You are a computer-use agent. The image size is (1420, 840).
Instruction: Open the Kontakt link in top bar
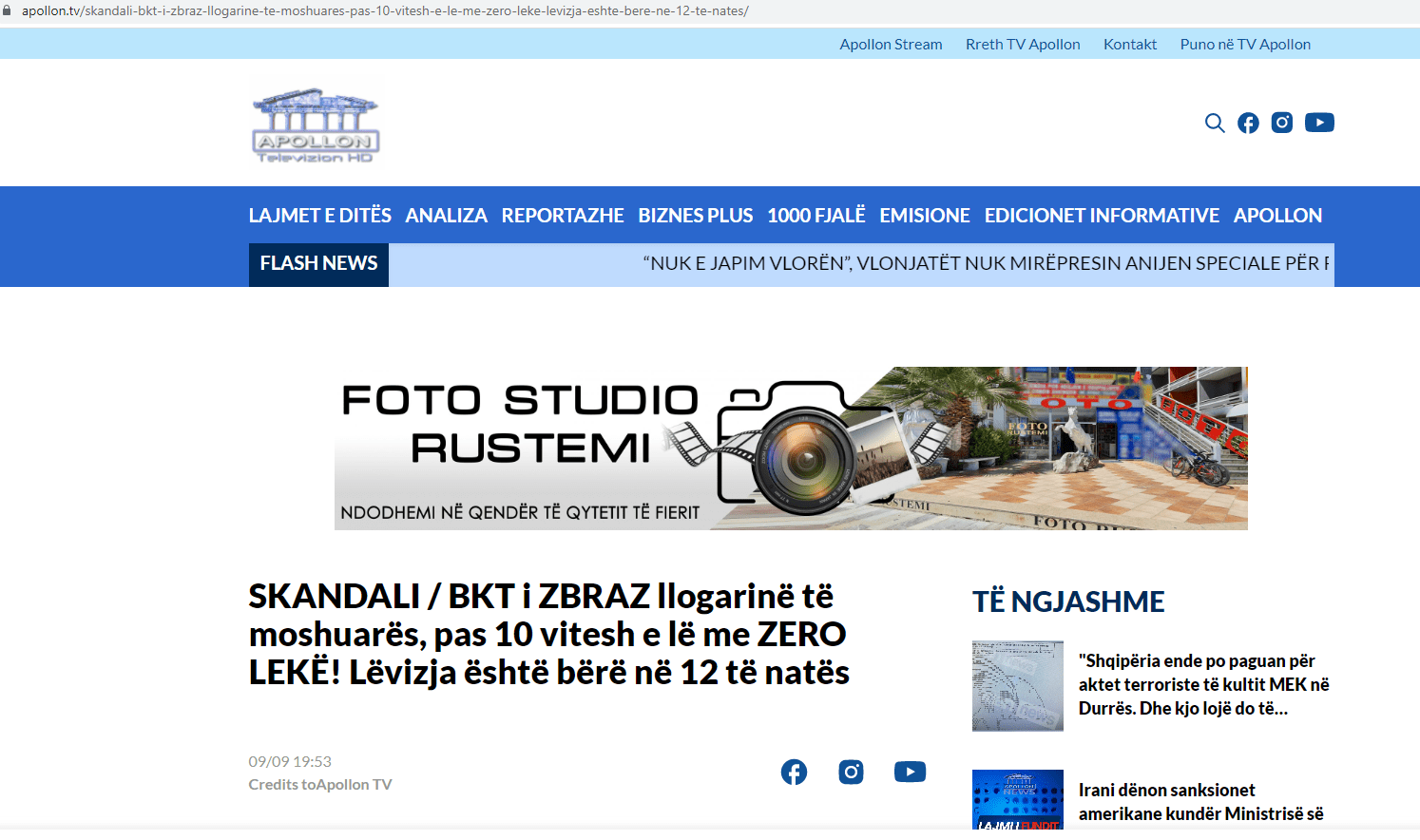(x=1129, y=45)
